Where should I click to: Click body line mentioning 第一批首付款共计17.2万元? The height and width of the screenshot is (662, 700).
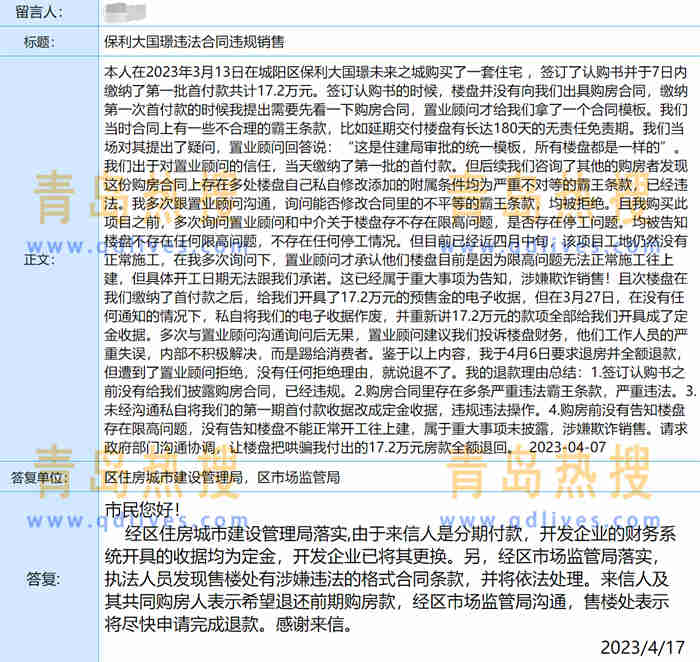(396, 91)
